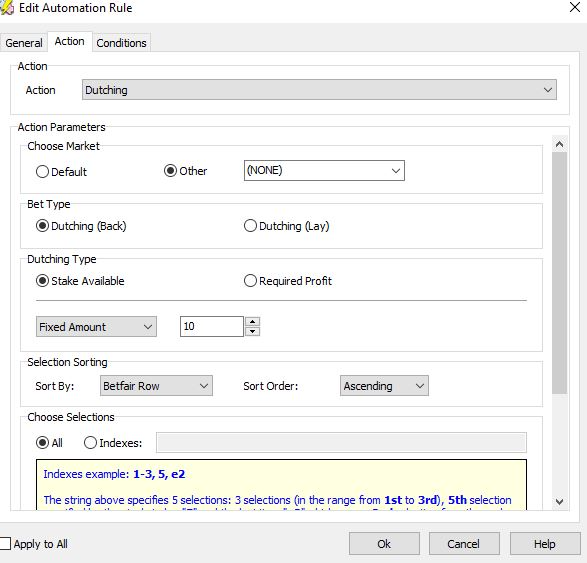
Task: Expand the Sort Order Ascending dropdown
Action: tap(384, 386)
